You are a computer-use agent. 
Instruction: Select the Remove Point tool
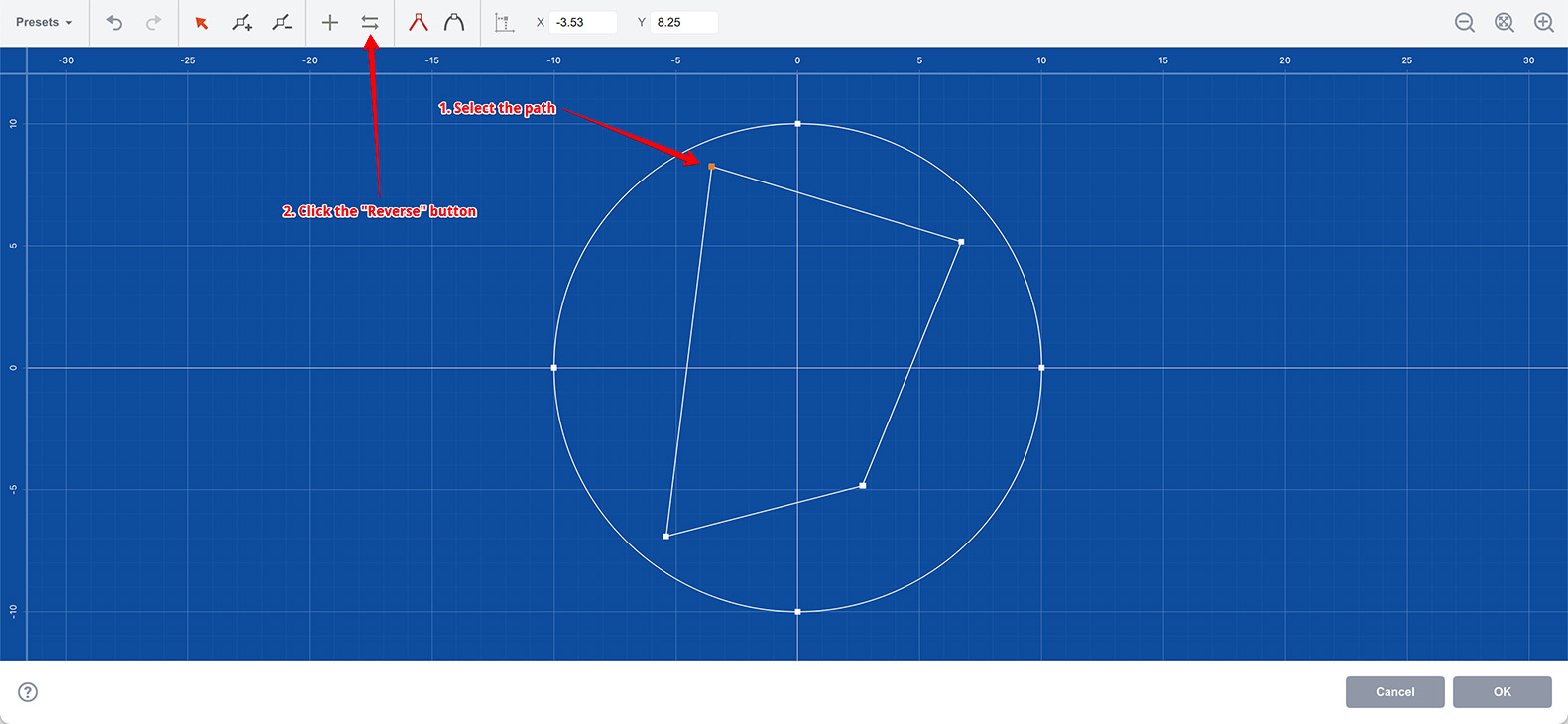[x=282, y=22]
